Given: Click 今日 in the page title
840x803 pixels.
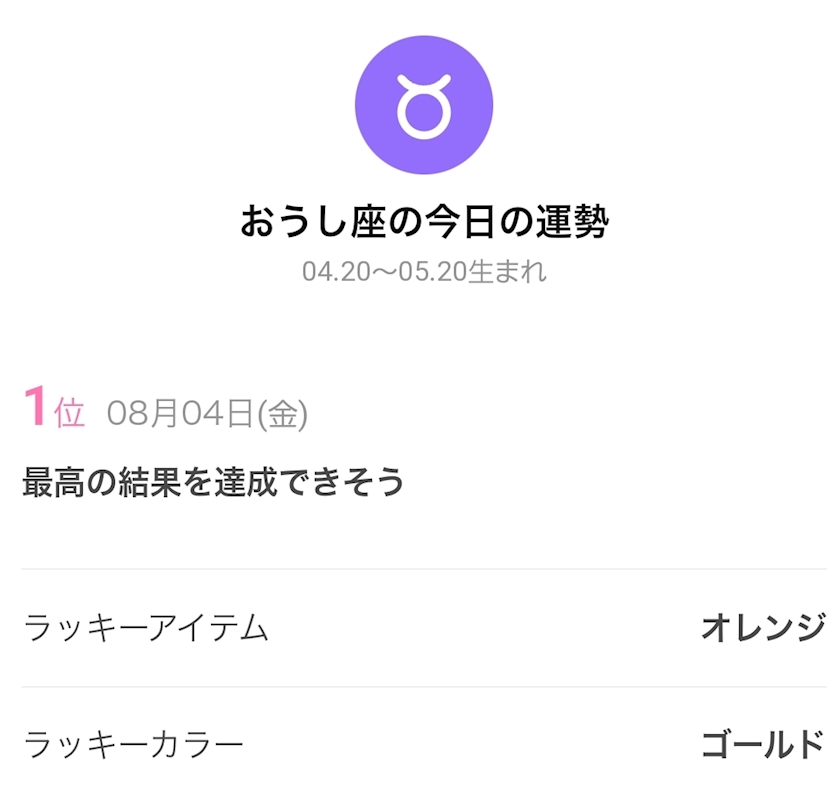Looking at the screenshot, I should coord(460,221).
